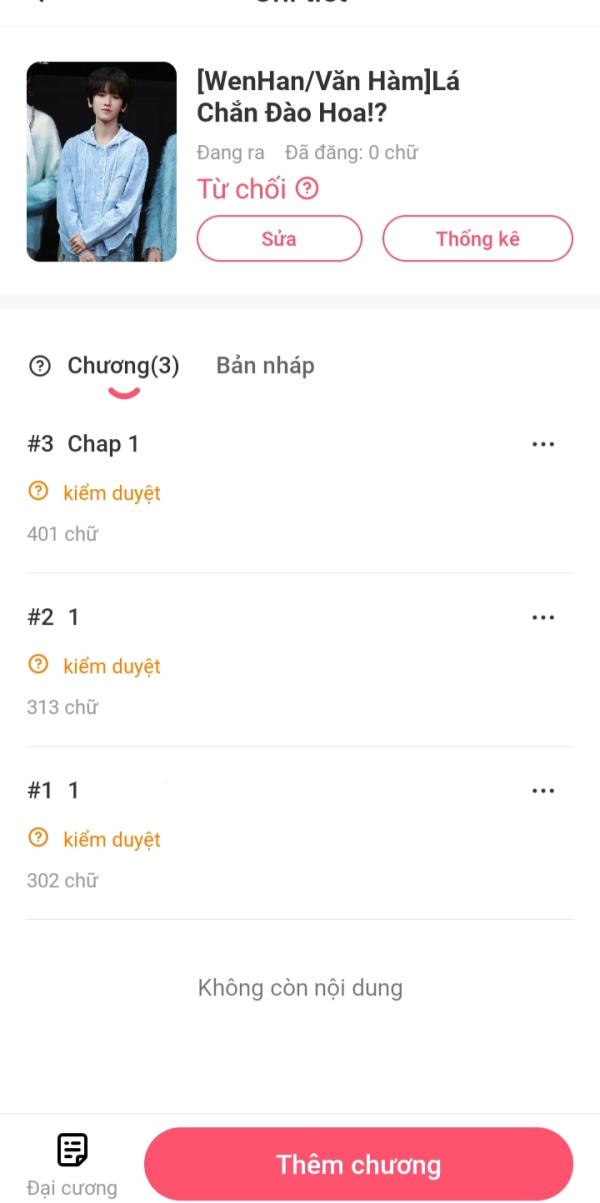Image resolution: width=600 pixels, height=1203 pixels.
Task: Switch to the Chương(3) tab
Action: (123, 366)
